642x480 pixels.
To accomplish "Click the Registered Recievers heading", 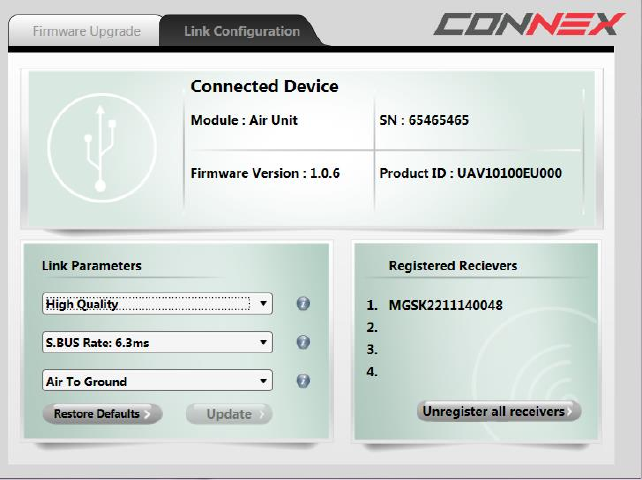I will coord(453,265).
